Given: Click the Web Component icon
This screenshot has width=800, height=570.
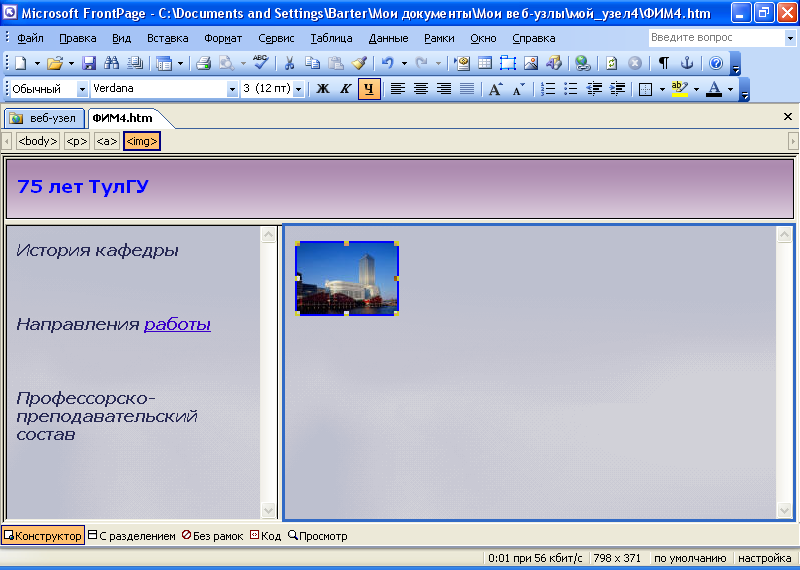Looking at the screenshot, I should (462, 63).
